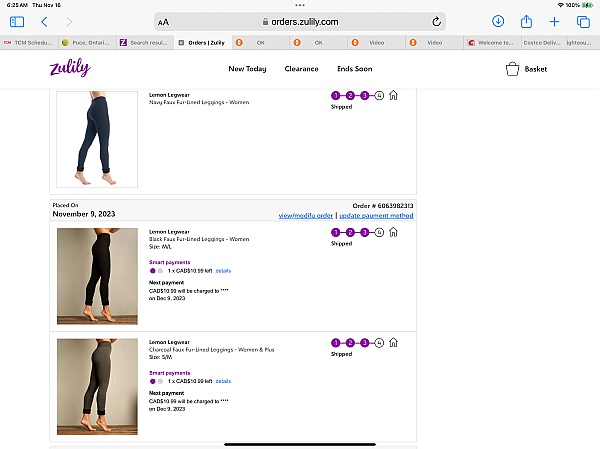Switch to the Puce, Ontario tab

(x=87, y=42)
